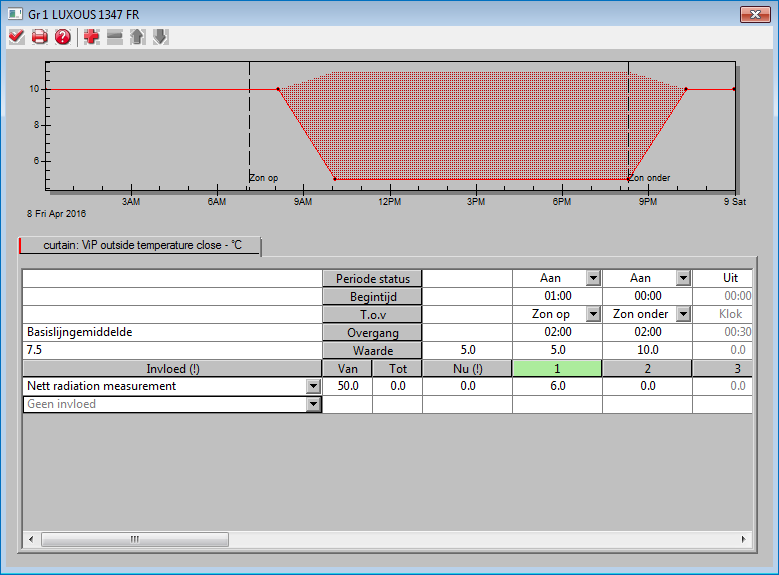
Task: Expand the Geen invloed dropdown
Action: pos(313,404)
